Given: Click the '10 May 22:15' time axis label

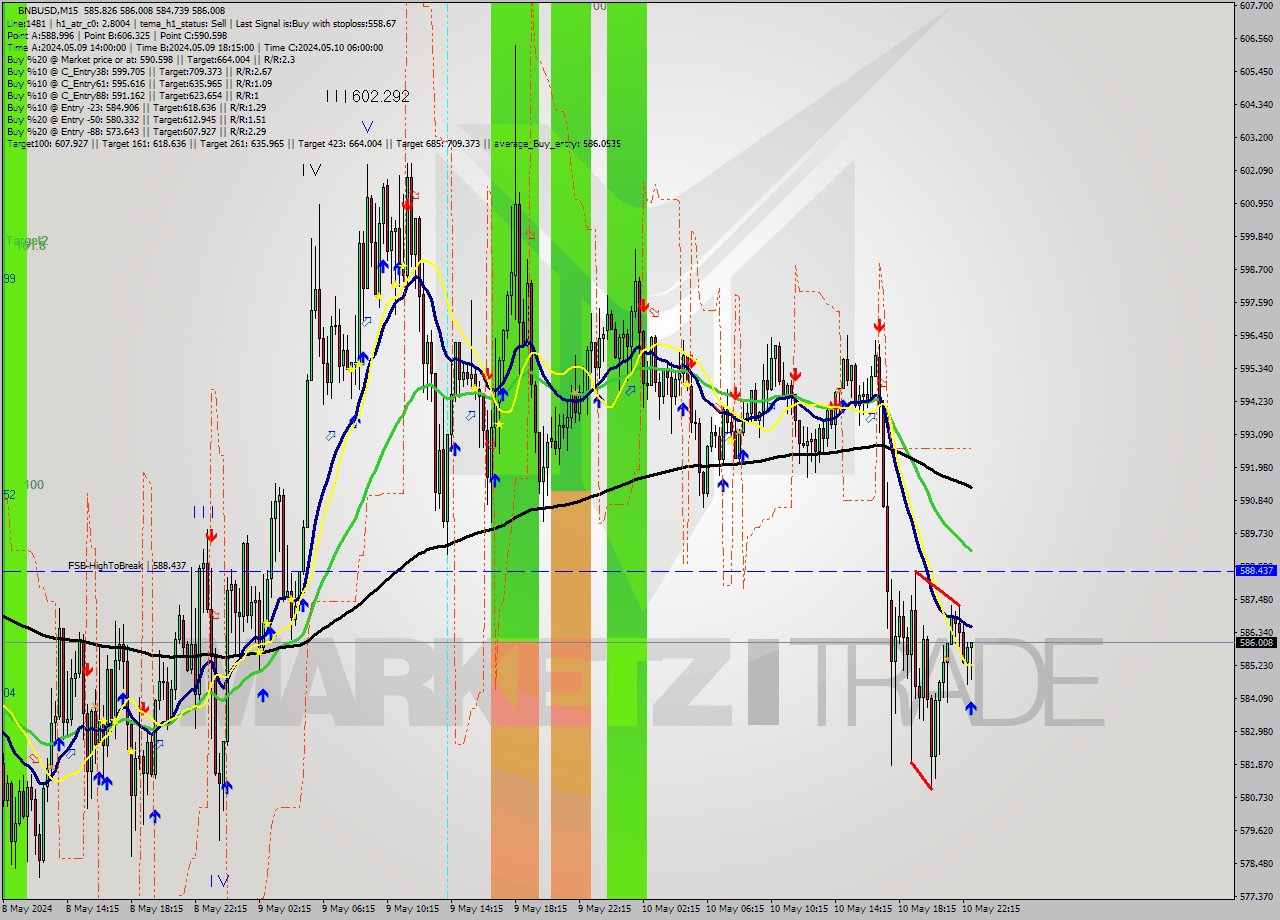Looking at the screenshot, I should click(x=991, y=909).
